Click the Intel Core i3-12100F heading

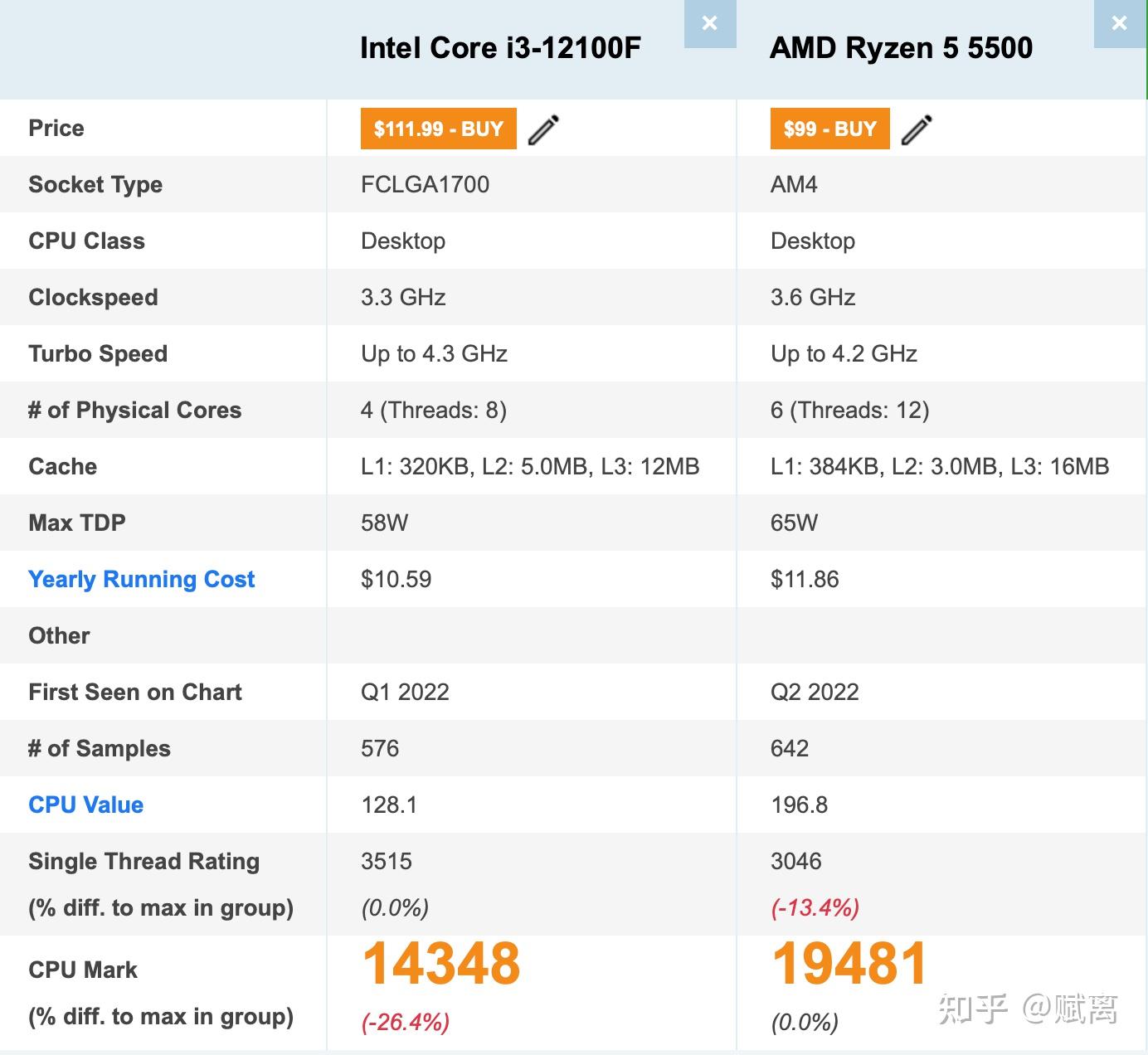point(500,48)
